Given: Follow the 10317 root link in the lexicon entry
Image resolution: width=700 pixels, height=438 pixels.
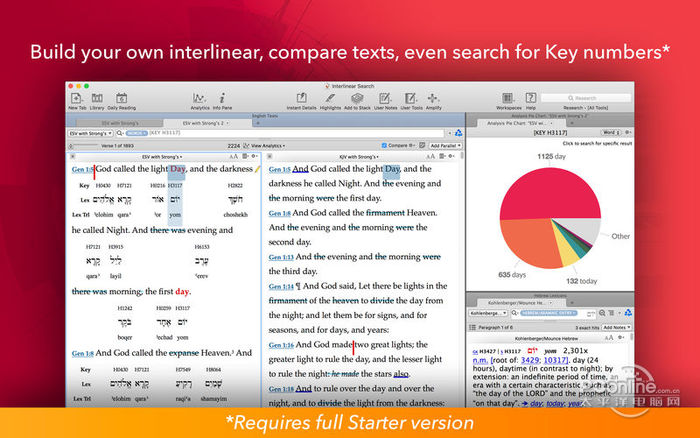Looking at the screenshot, I should pos(555,360).
